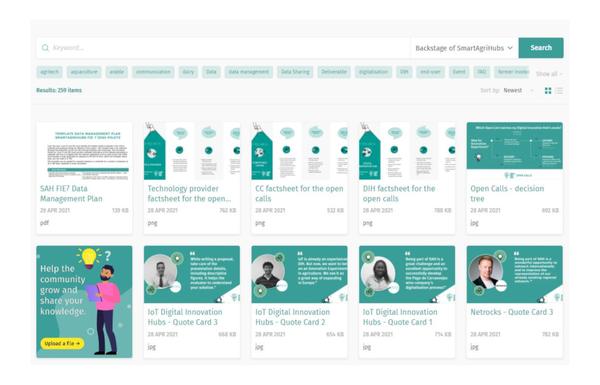Click the 692 KB file size

[x=550, y=210]
